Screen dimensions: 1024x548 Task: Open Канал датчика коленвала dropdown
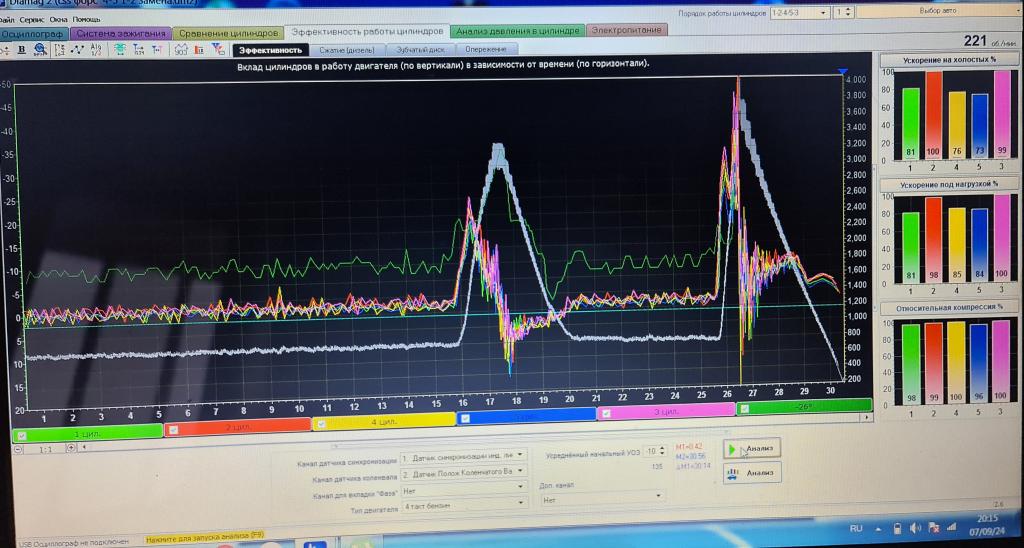click(x=463, y=471)
